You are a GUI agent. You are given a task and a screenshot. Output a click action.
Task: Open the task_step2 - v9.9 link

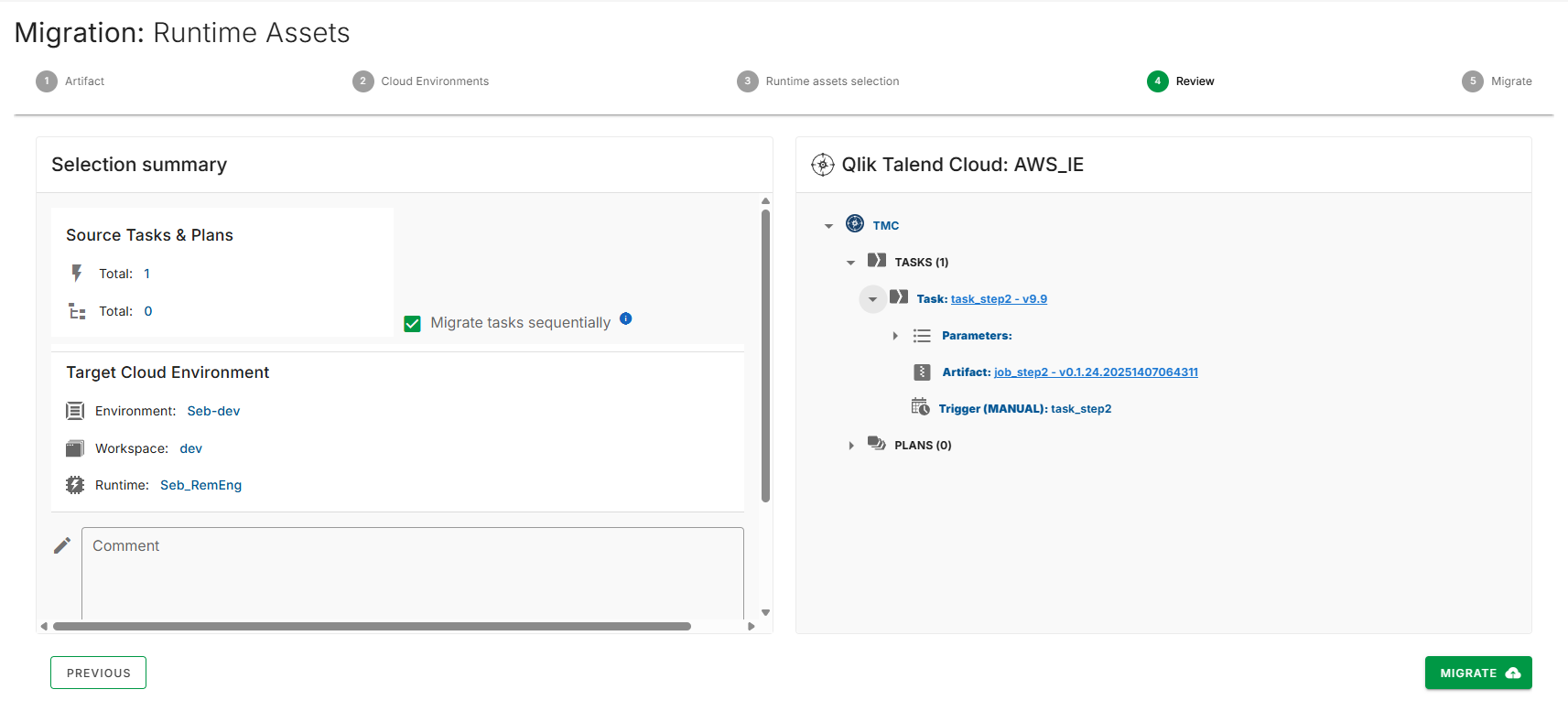coord(999,299)
